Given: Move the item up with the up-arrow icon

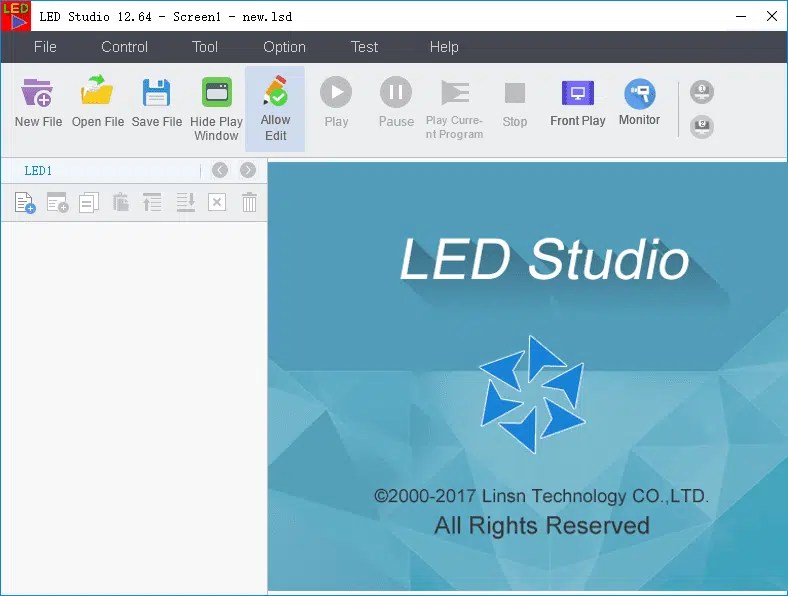Looking at the screenshot, I should pos(152,203).
